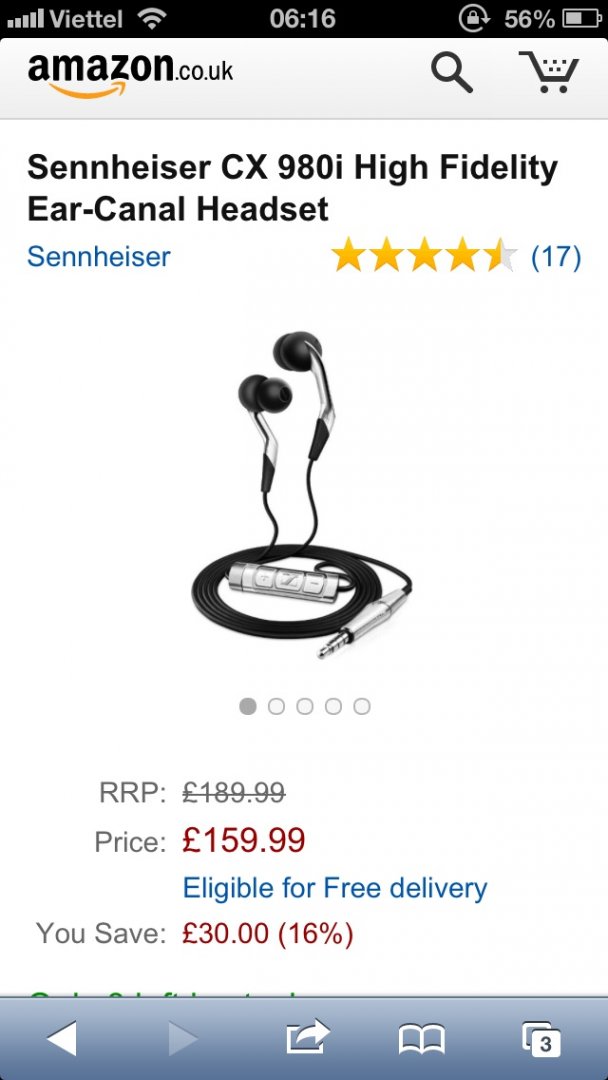Tap the Safari forward arrow

click(182, 1038)
